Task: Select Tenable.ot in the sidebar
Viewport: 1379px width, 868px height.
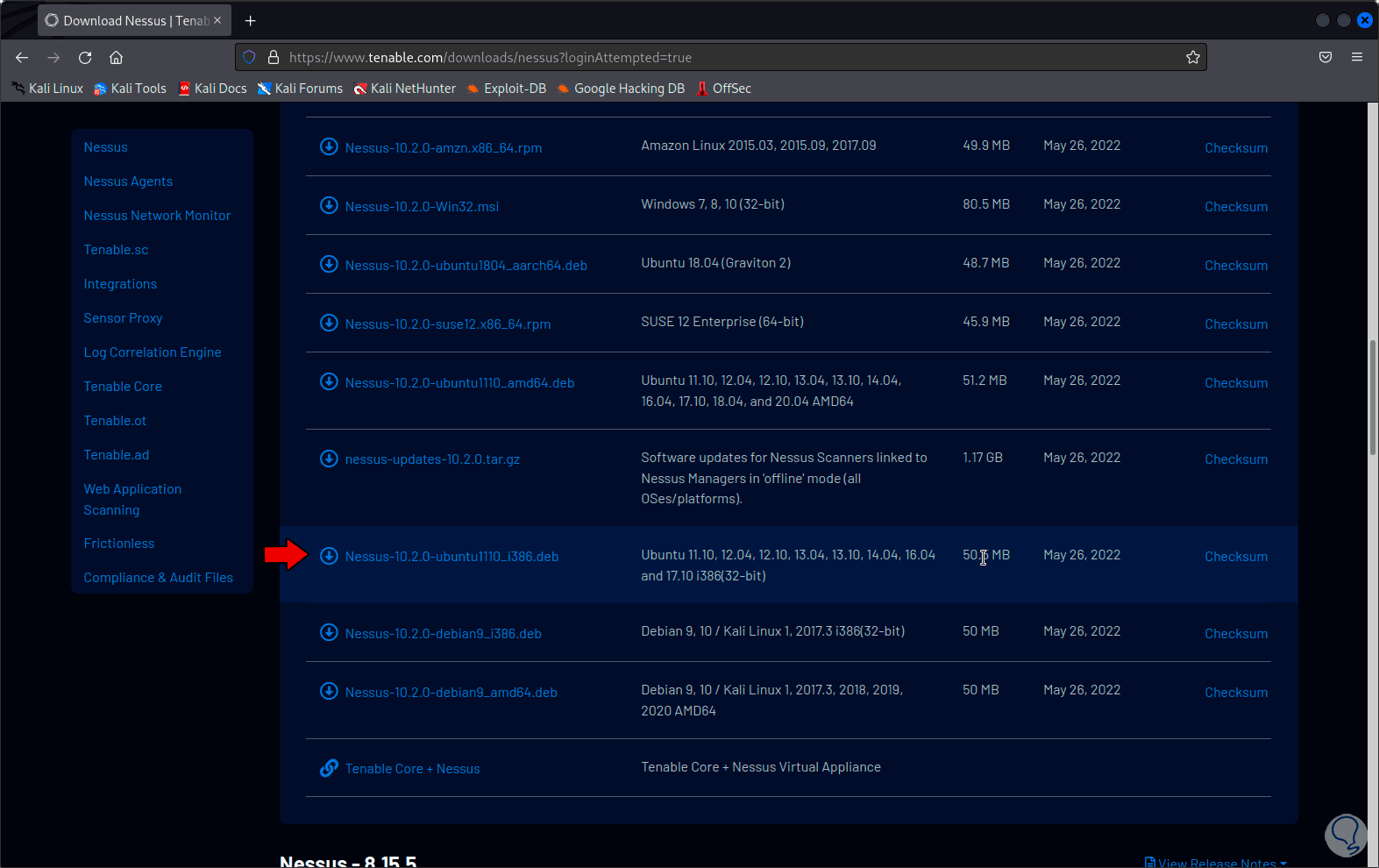Action: (x=115, y=421)
